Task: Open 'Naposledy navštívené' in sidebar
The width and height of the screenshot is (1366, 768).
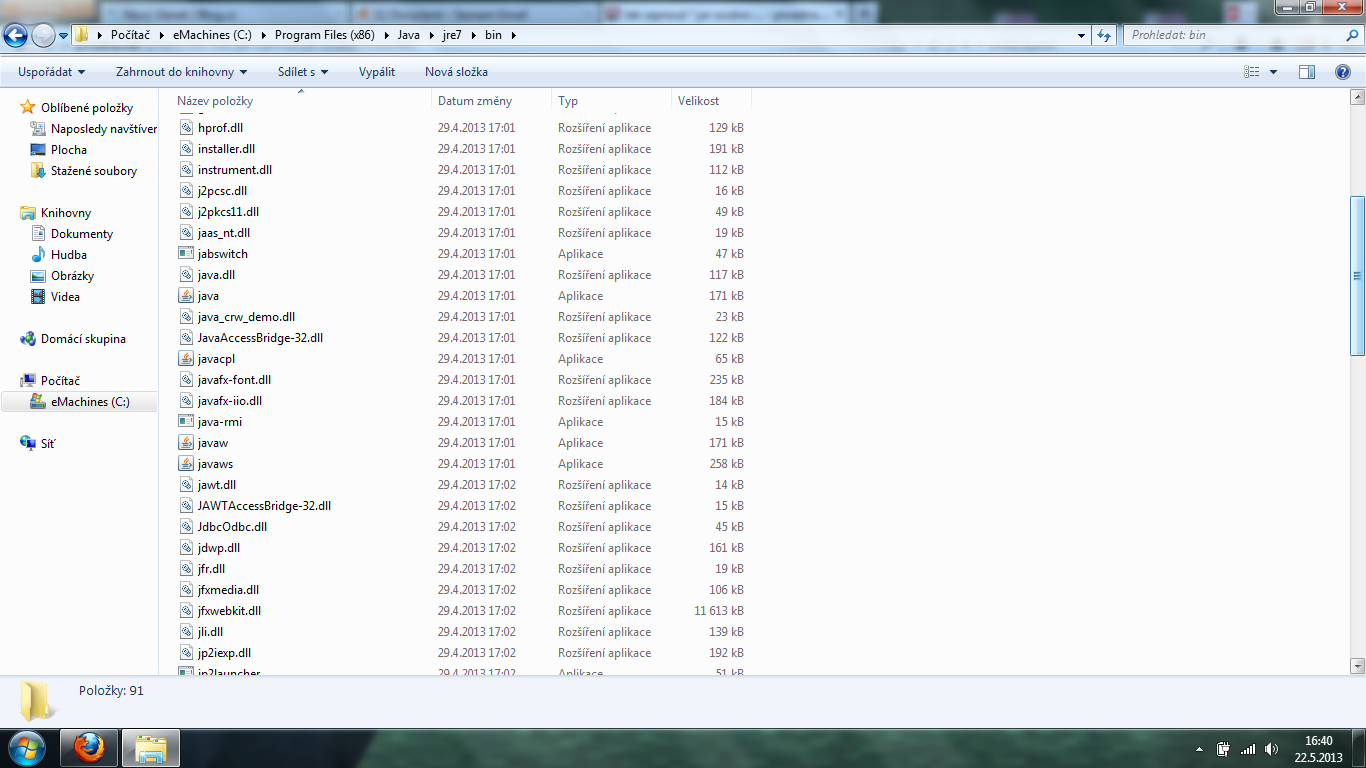Action: point(104,129)
